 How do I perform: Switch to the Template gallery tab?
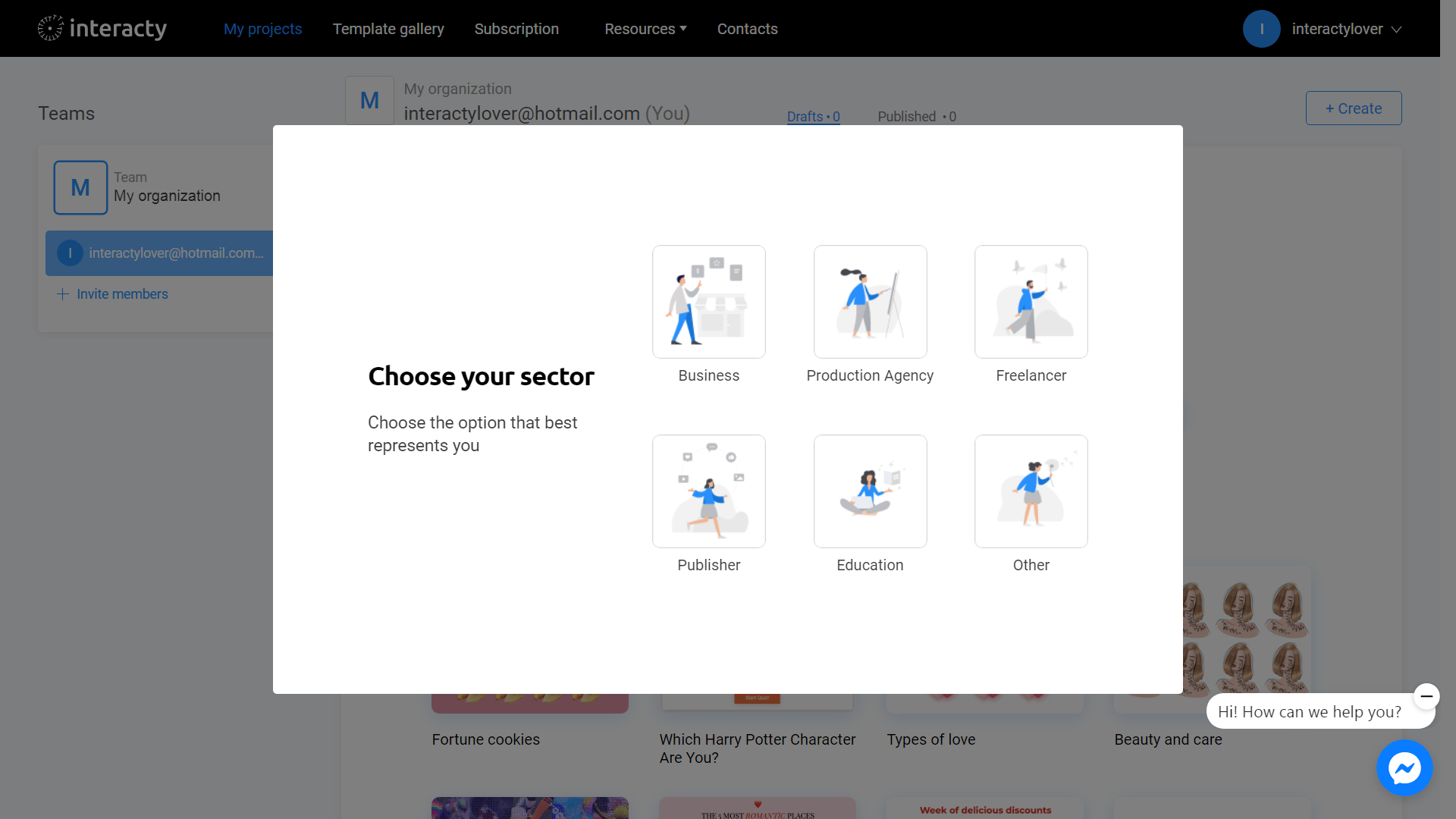[x=388, y=29]
